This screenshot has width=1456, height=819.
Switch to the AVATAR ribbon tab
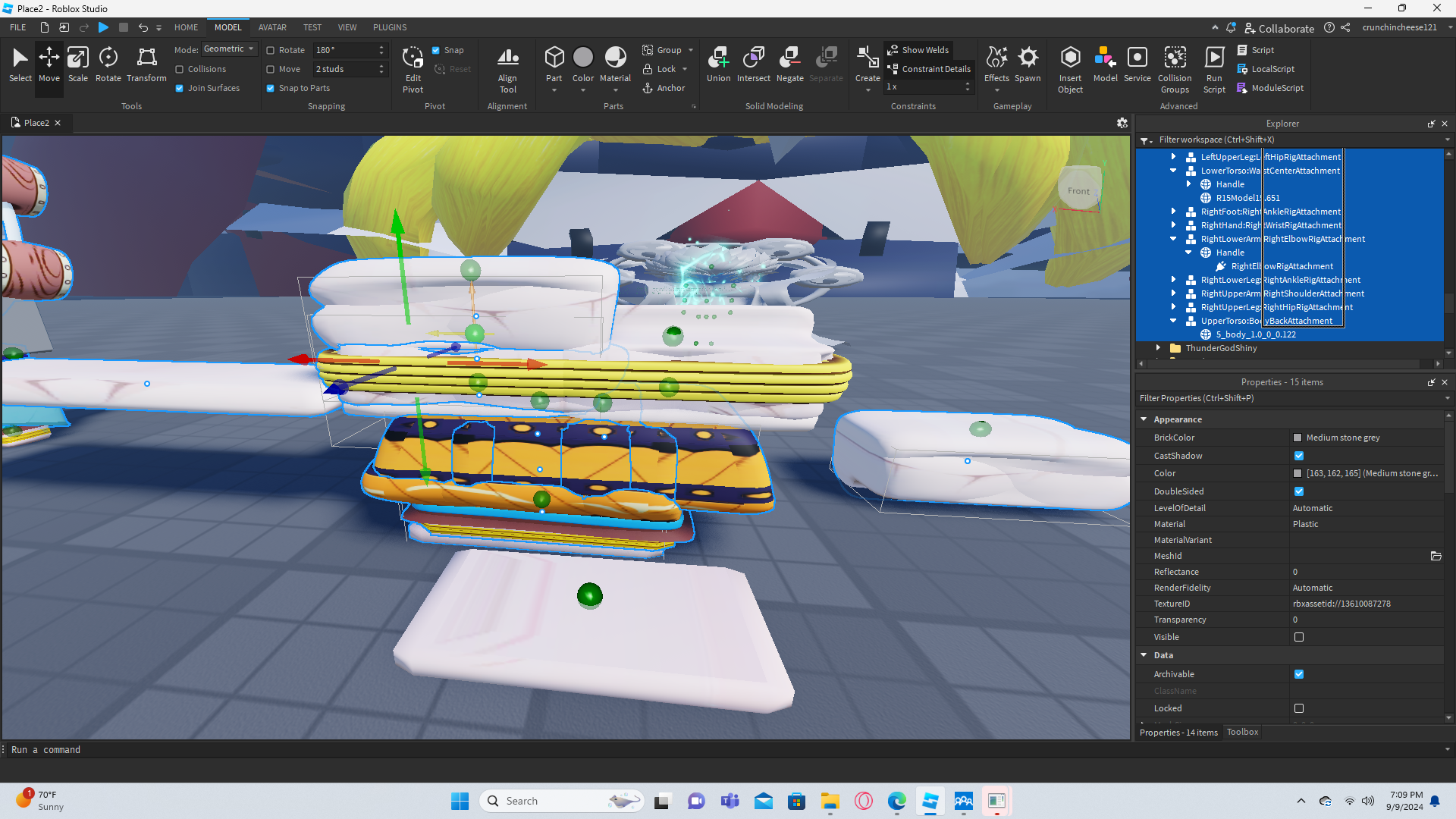click(x=272, y=27)
